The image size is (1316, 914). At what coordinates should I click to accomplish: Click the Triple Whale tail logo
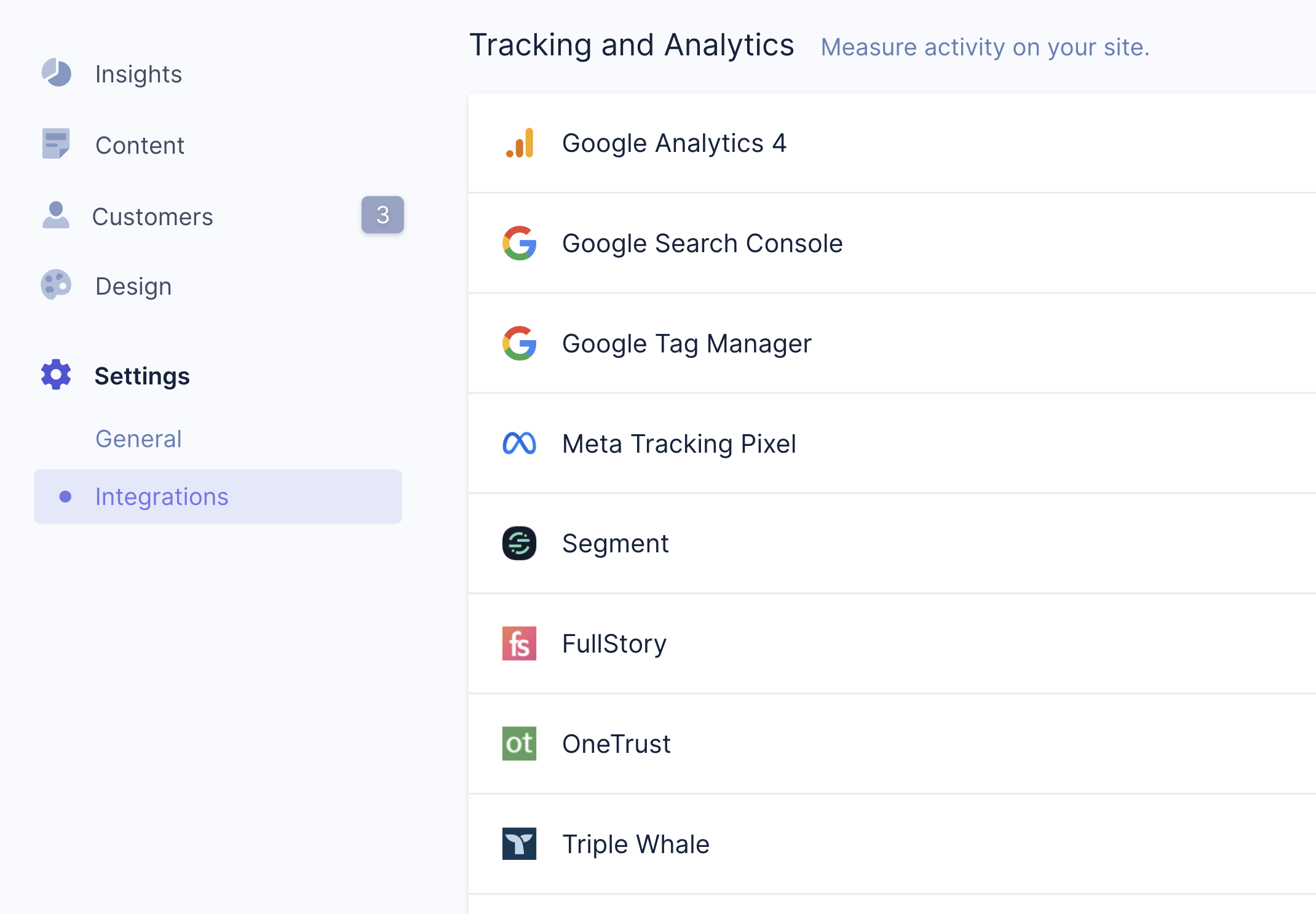tap(520, 844)
